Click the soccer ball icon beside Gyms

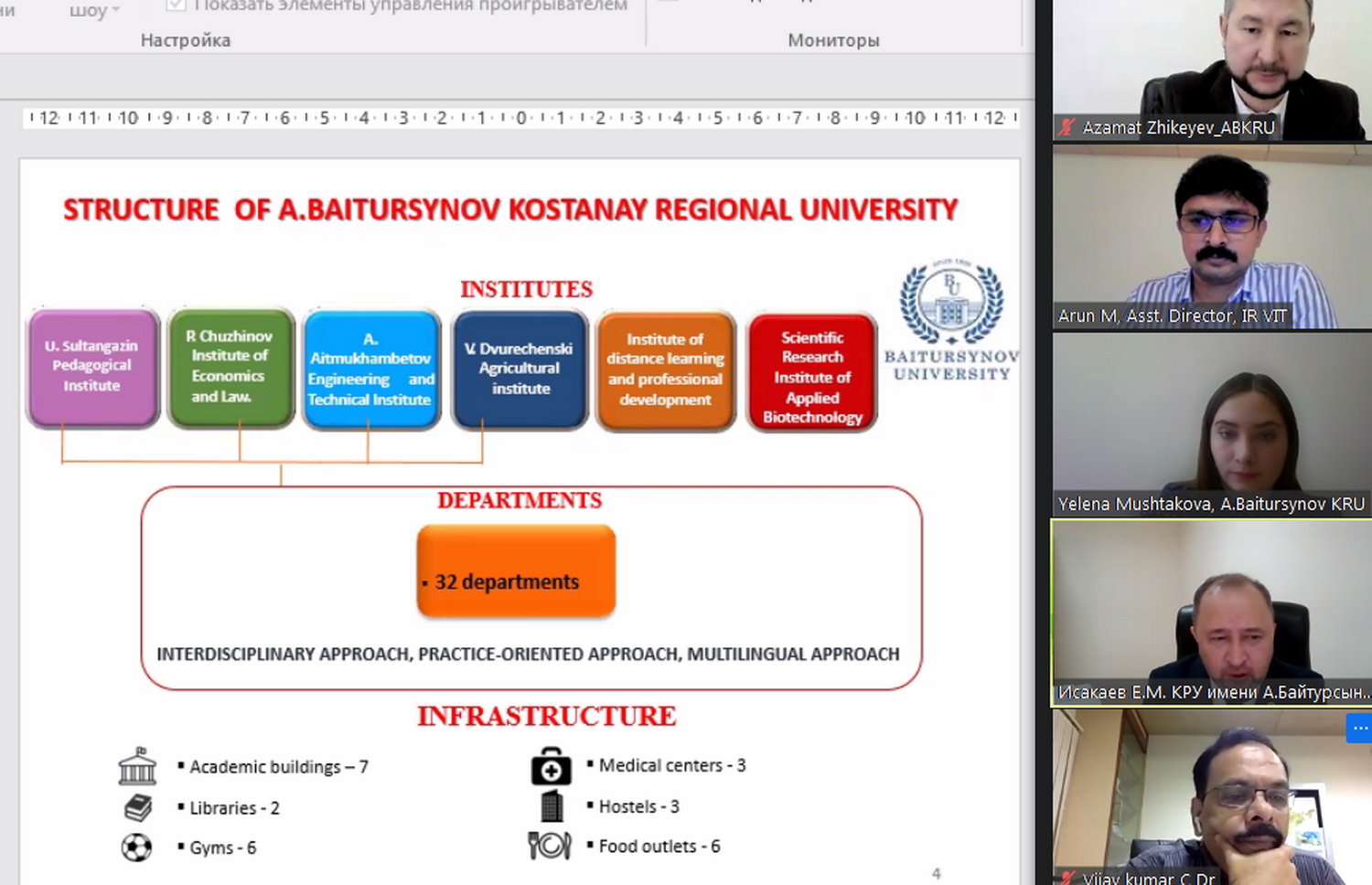tap(136, 848)
